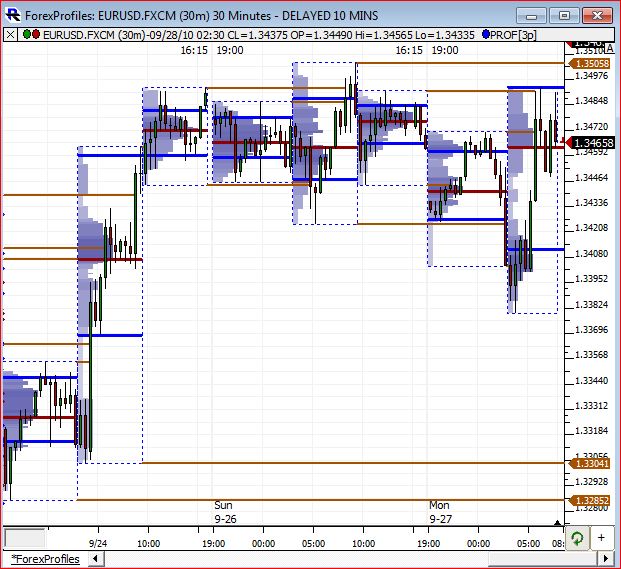This screenshot has width=621, height=569.
Task: Click the 1.32928 price axis label
Action: coord(591,481)
